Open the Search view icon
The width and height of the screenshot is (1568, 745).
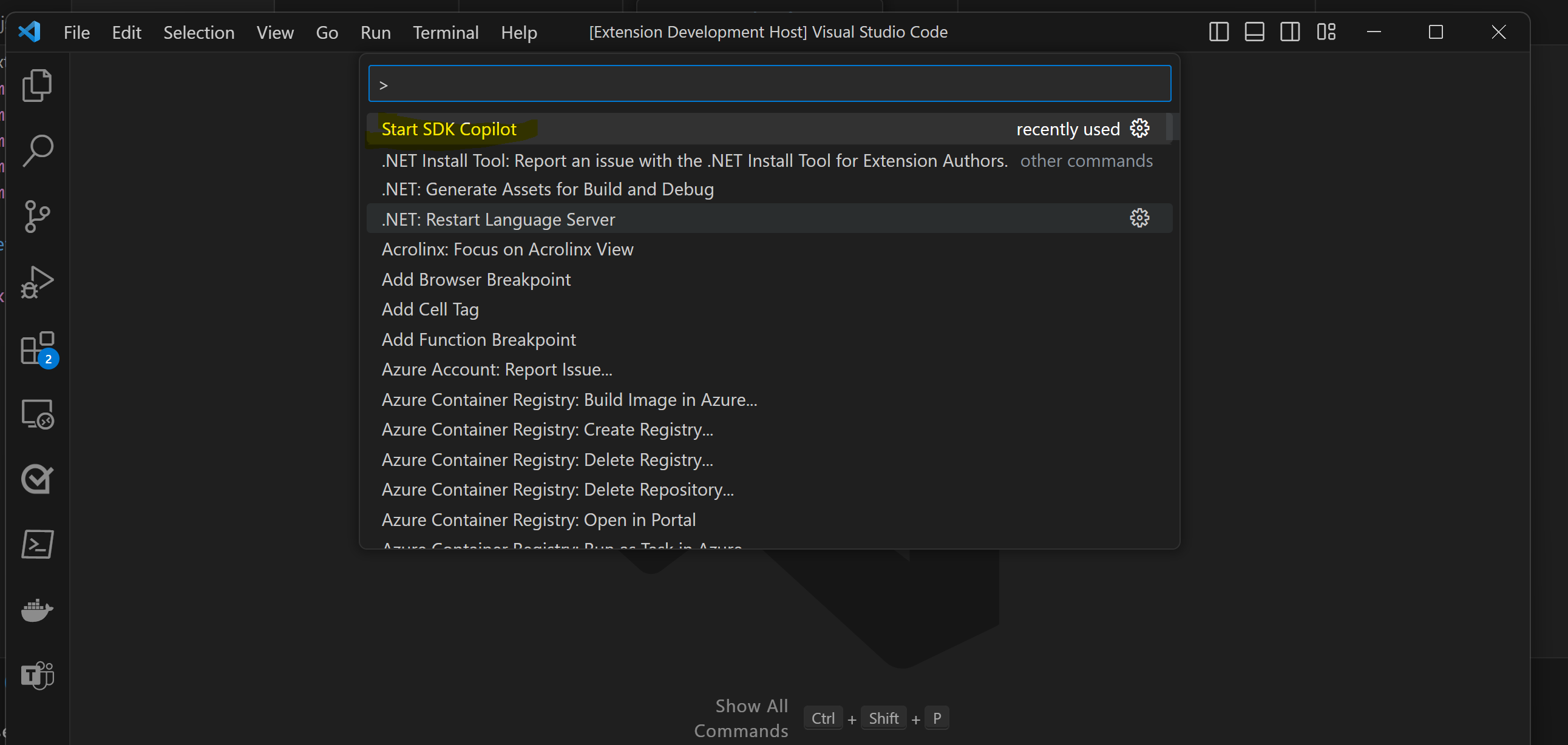tap(37, 151)
